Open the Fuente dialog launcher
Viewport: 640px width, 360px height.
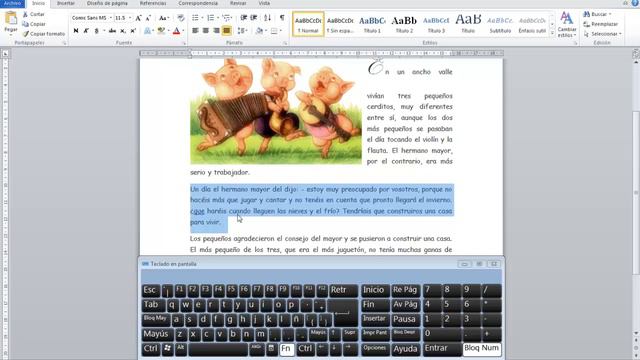pos(184,43)
